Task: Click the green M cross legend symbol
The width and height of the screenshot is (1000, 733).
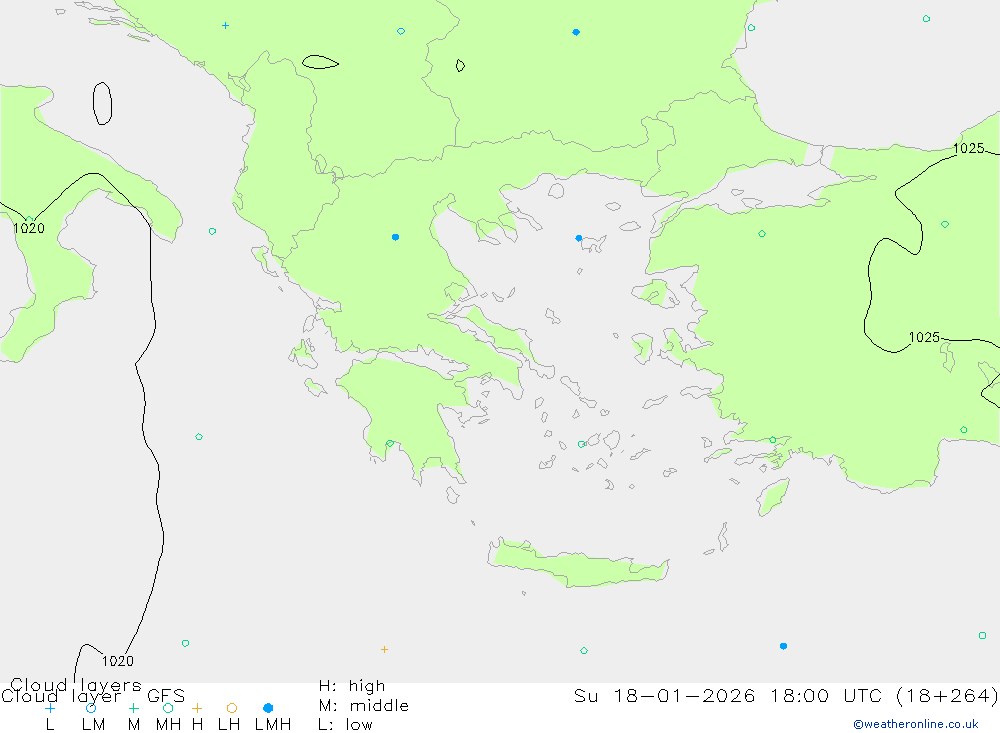Action: (x=133, y=708)
